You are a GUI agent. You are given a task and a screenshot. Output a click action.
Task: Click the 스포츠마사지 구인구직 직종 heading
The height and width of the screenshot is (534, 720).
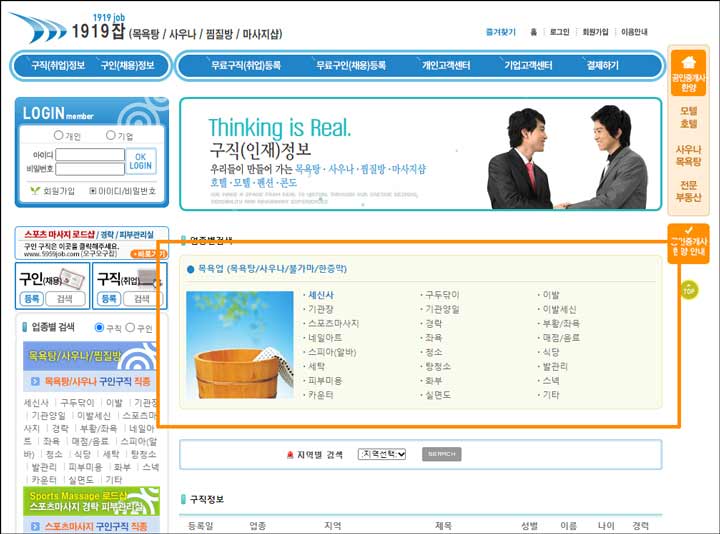[91, 526]
